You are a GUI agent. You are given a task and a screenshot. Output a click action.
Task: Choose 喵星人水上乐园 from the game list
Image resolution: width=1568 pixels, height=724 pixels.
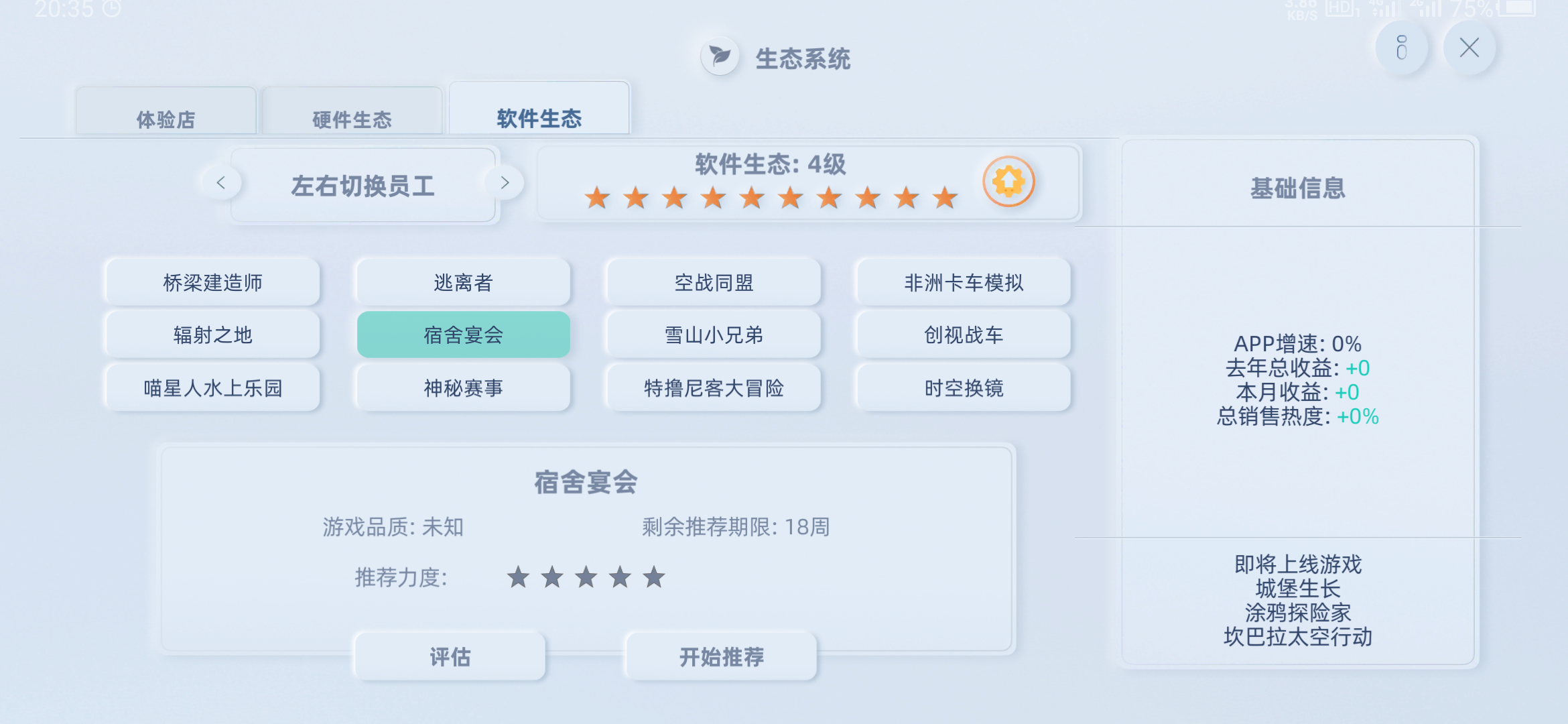coord(212,387)
